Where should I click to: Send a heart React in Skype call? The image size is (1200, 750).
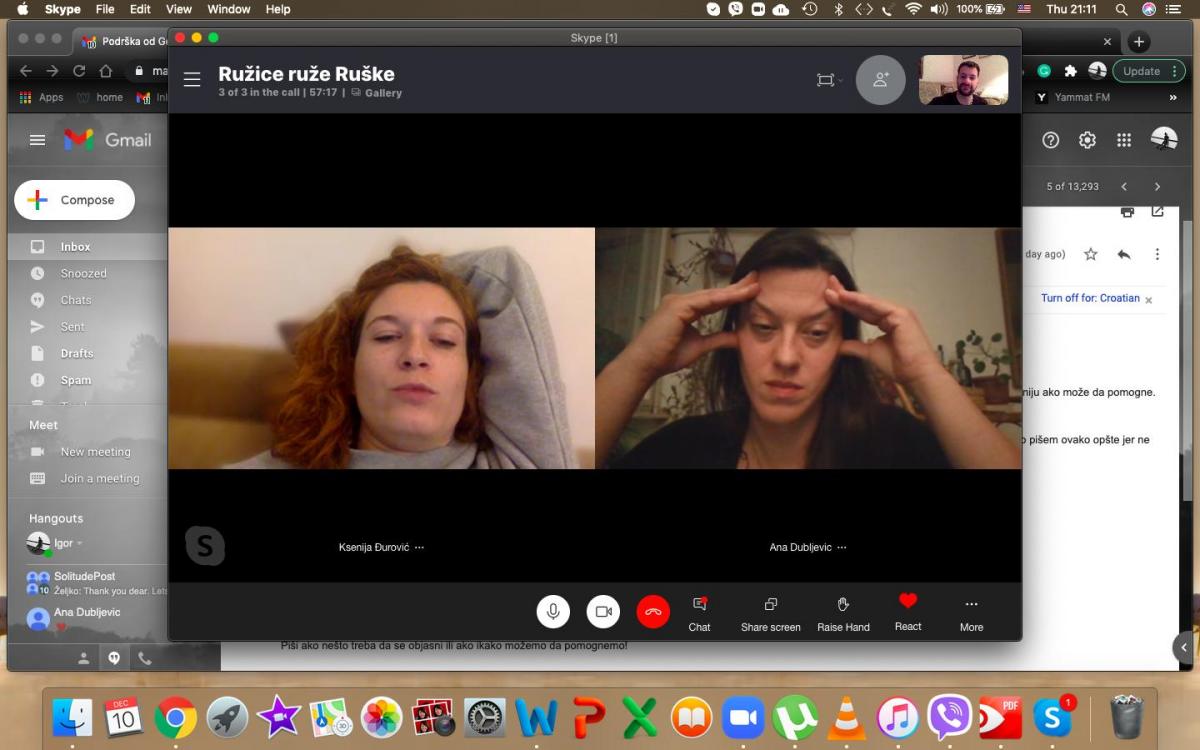908,612
